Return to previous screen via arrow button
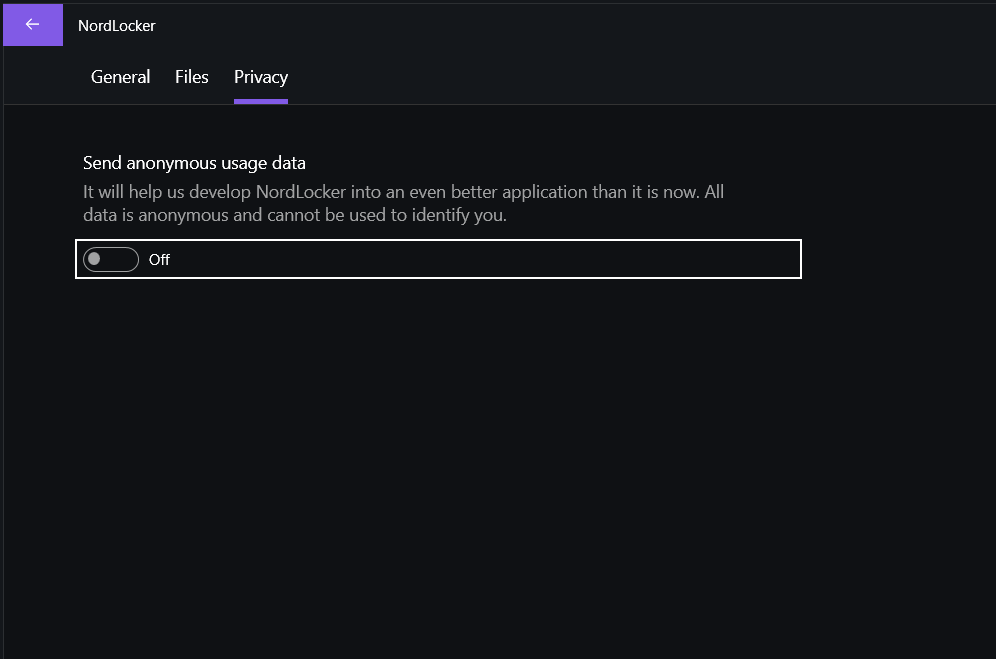 32,24
